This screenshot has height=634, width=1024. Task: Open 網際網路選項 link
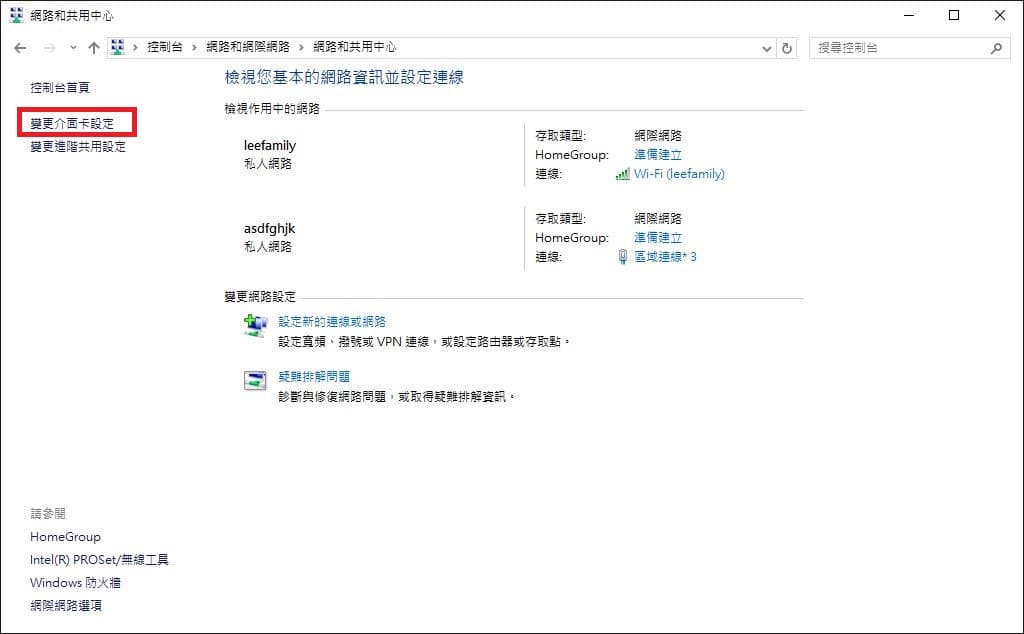tap(66, 605)
